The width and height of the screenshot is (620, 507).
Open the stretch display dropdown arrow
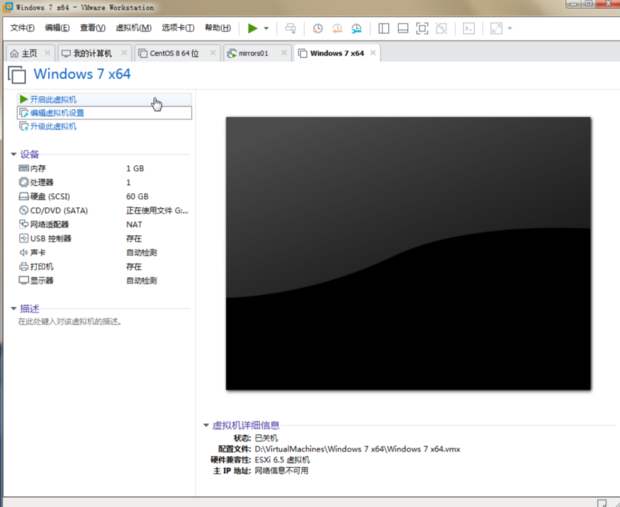510,28
